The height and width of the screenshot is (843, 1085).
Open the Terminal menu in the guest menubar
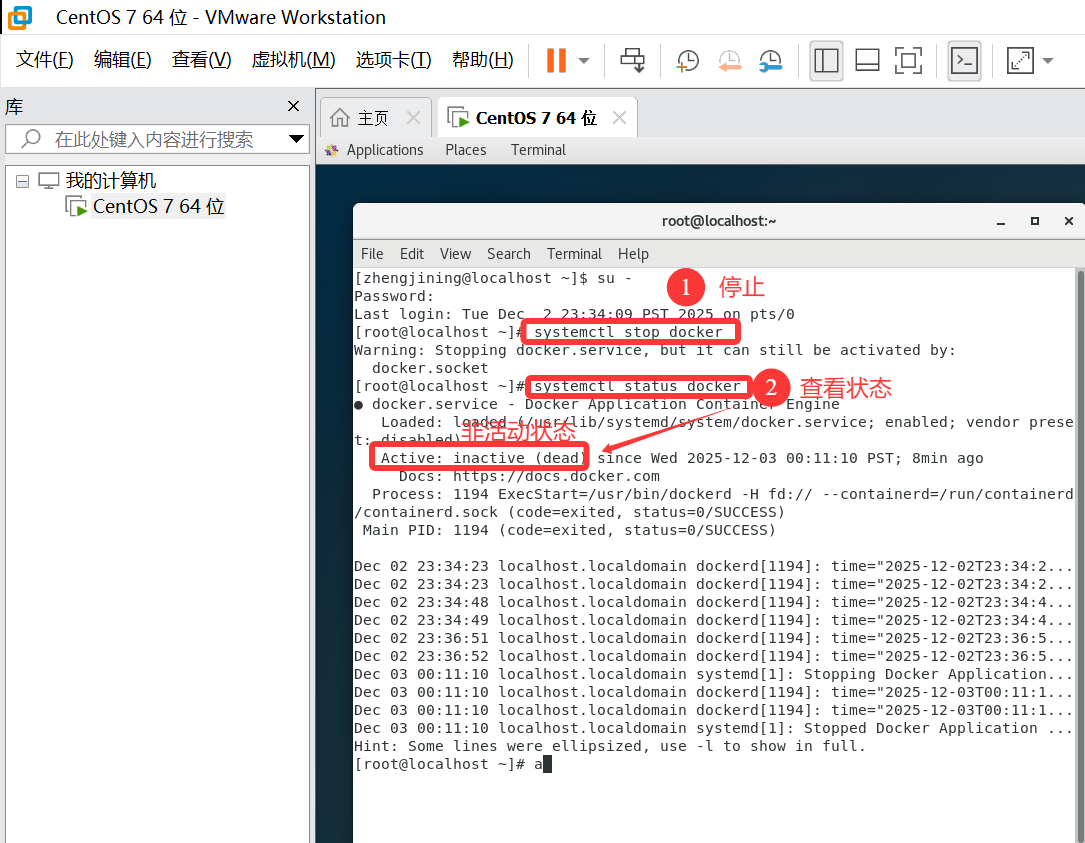pyautogui.click(x=538, y=149)
